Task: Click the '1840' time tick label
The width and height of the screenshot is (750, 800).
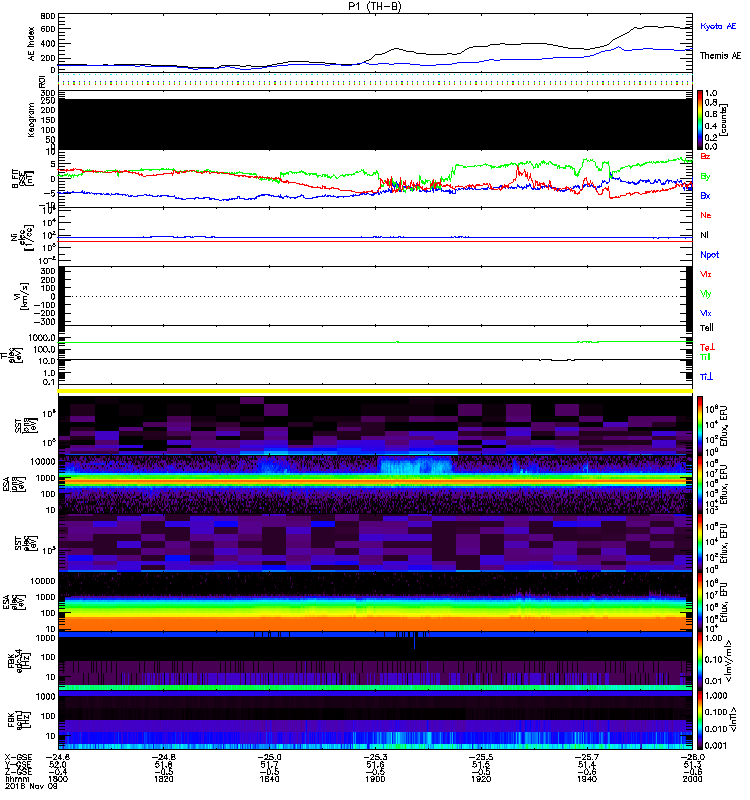Action: [x=269, y=779]
